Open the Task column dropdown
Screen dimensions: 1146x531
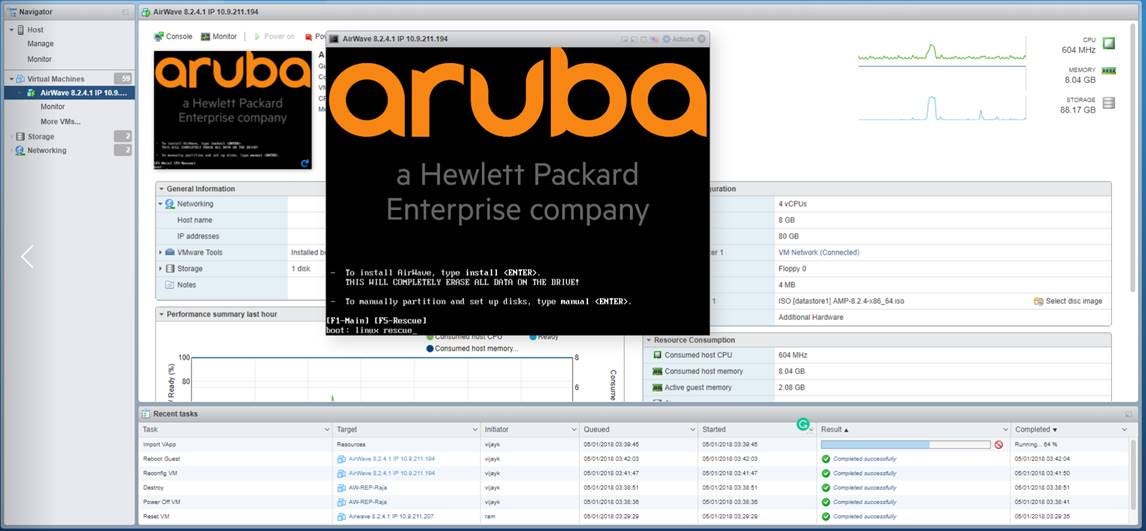(327, 430)
